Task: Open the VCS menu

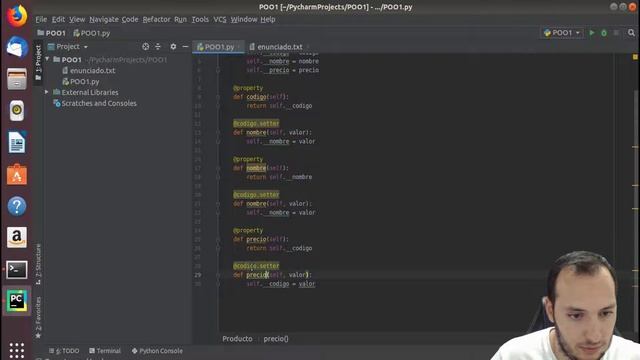Action: click(220, 19)
